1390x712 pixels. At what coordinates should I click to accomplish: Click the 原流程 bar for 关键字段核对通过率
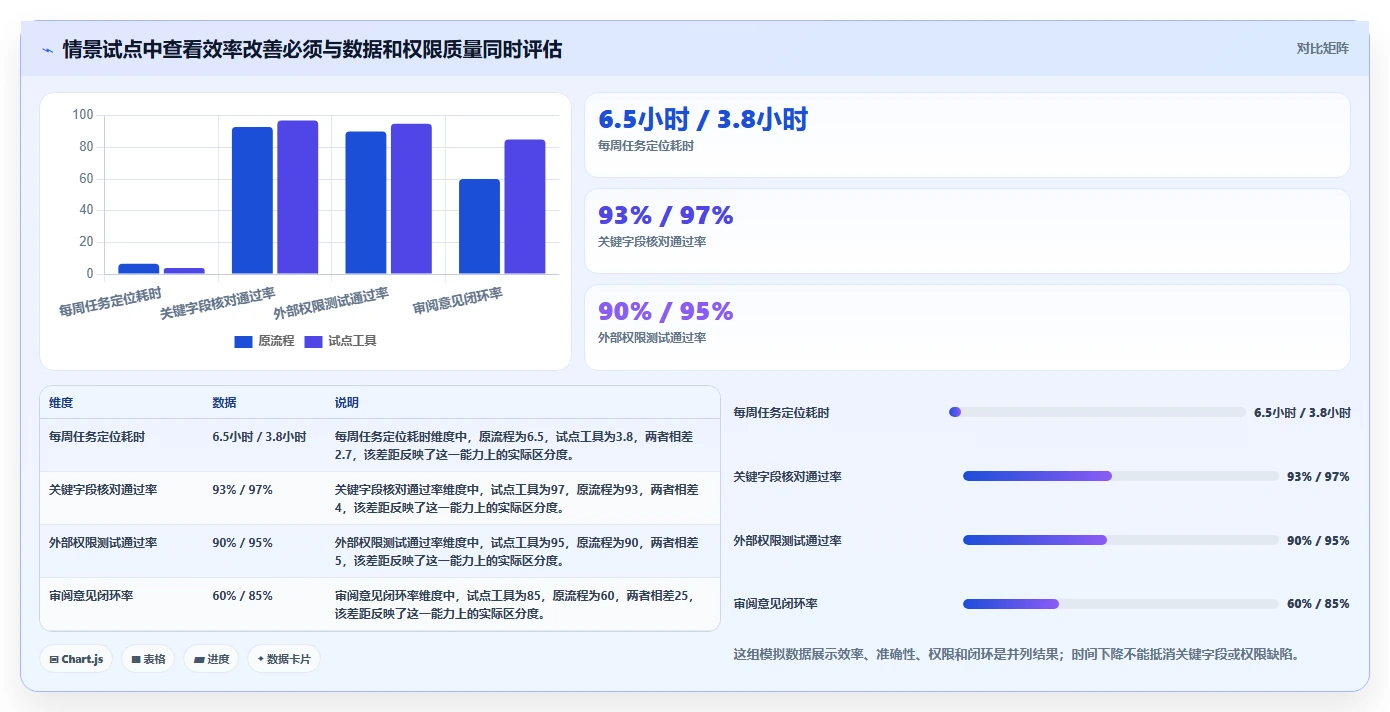252,200
